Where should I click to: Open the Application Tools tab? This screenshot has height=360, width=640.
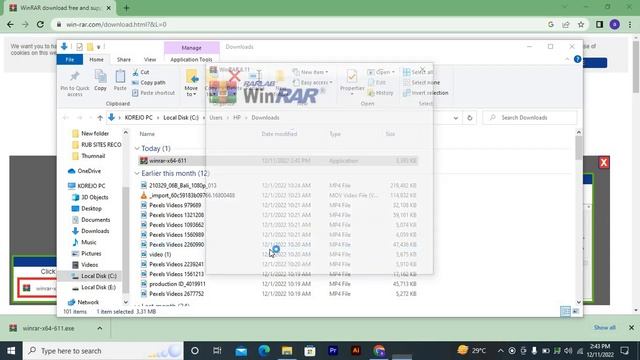[191, 60]
